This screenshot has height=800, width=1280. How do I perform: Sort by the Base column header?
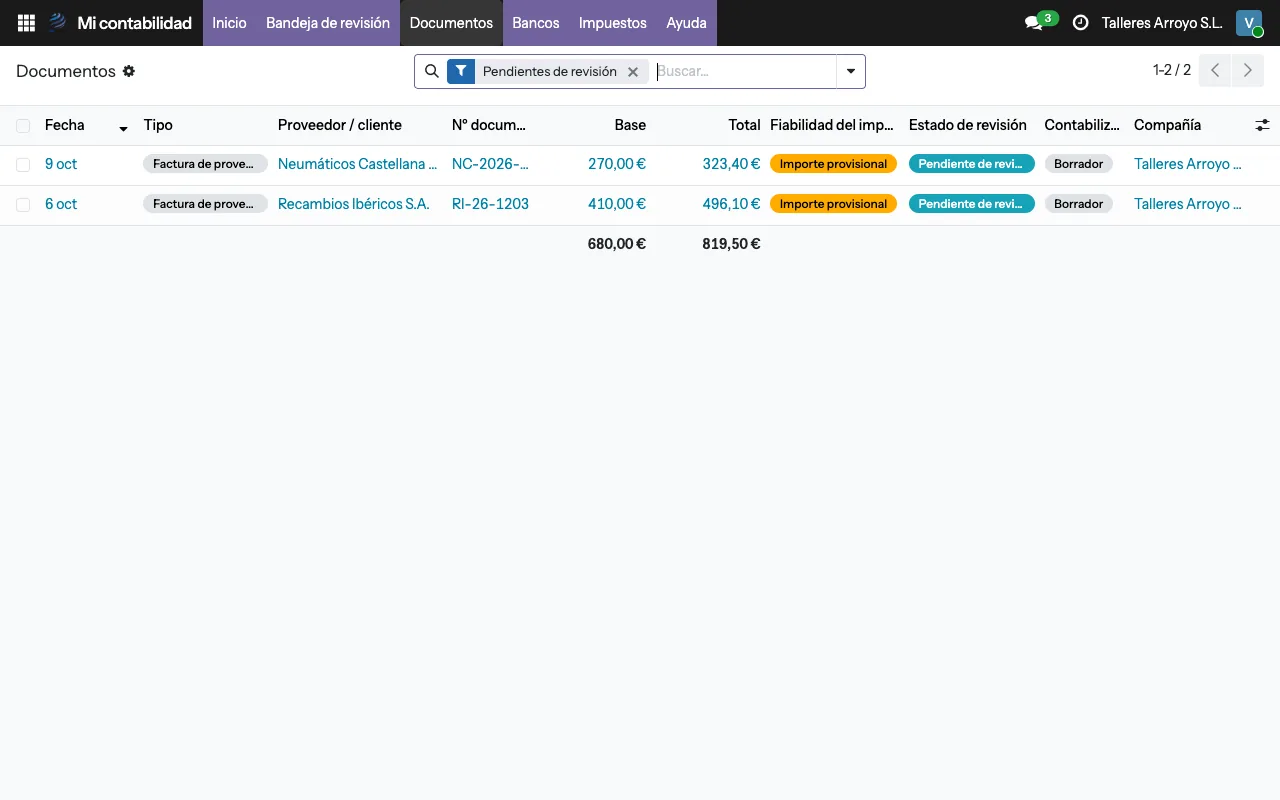[x=630, y=125]
